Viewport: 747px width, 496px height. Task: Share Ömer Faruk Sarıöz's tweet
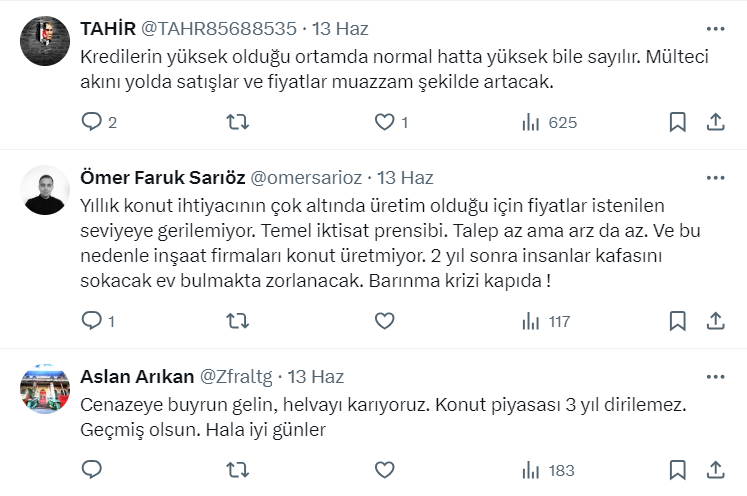(x=715, y=321)
